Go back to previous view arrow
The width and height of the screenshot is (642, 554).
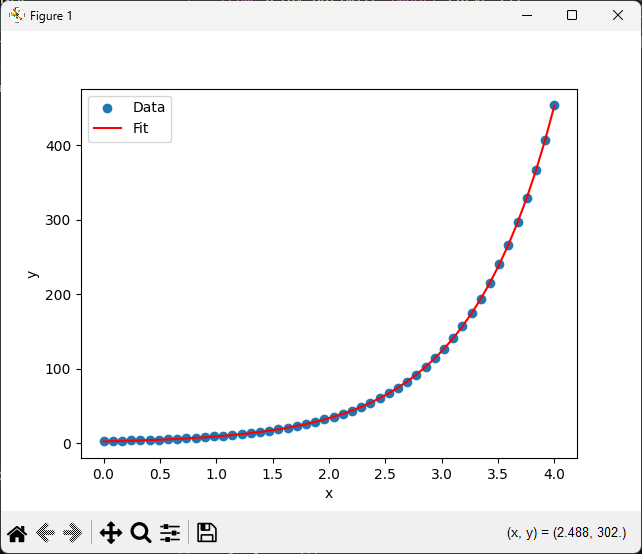45,533
